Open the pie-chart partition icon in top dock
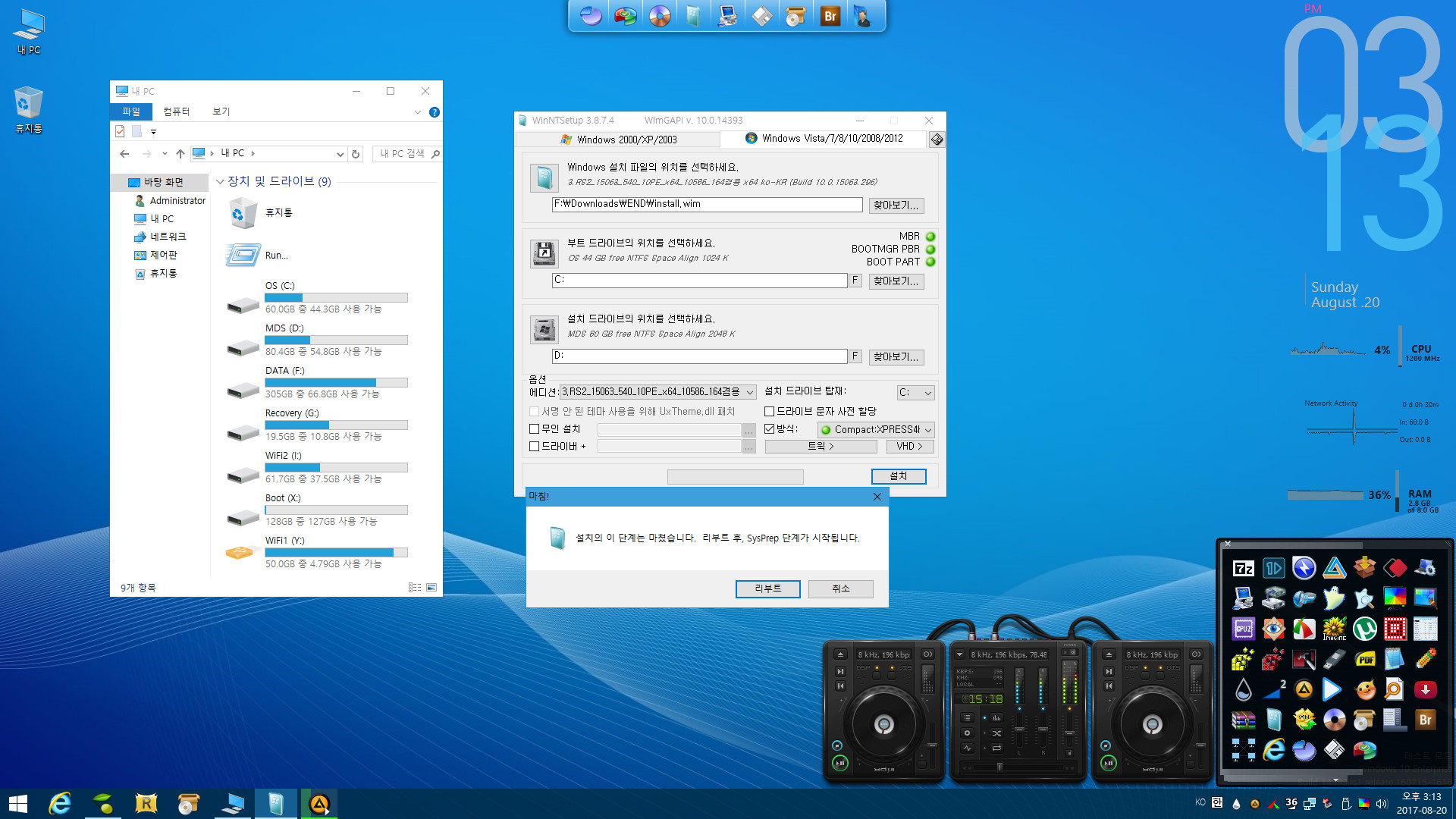The height and width of the screenshot is (819, 1456). 591,15
